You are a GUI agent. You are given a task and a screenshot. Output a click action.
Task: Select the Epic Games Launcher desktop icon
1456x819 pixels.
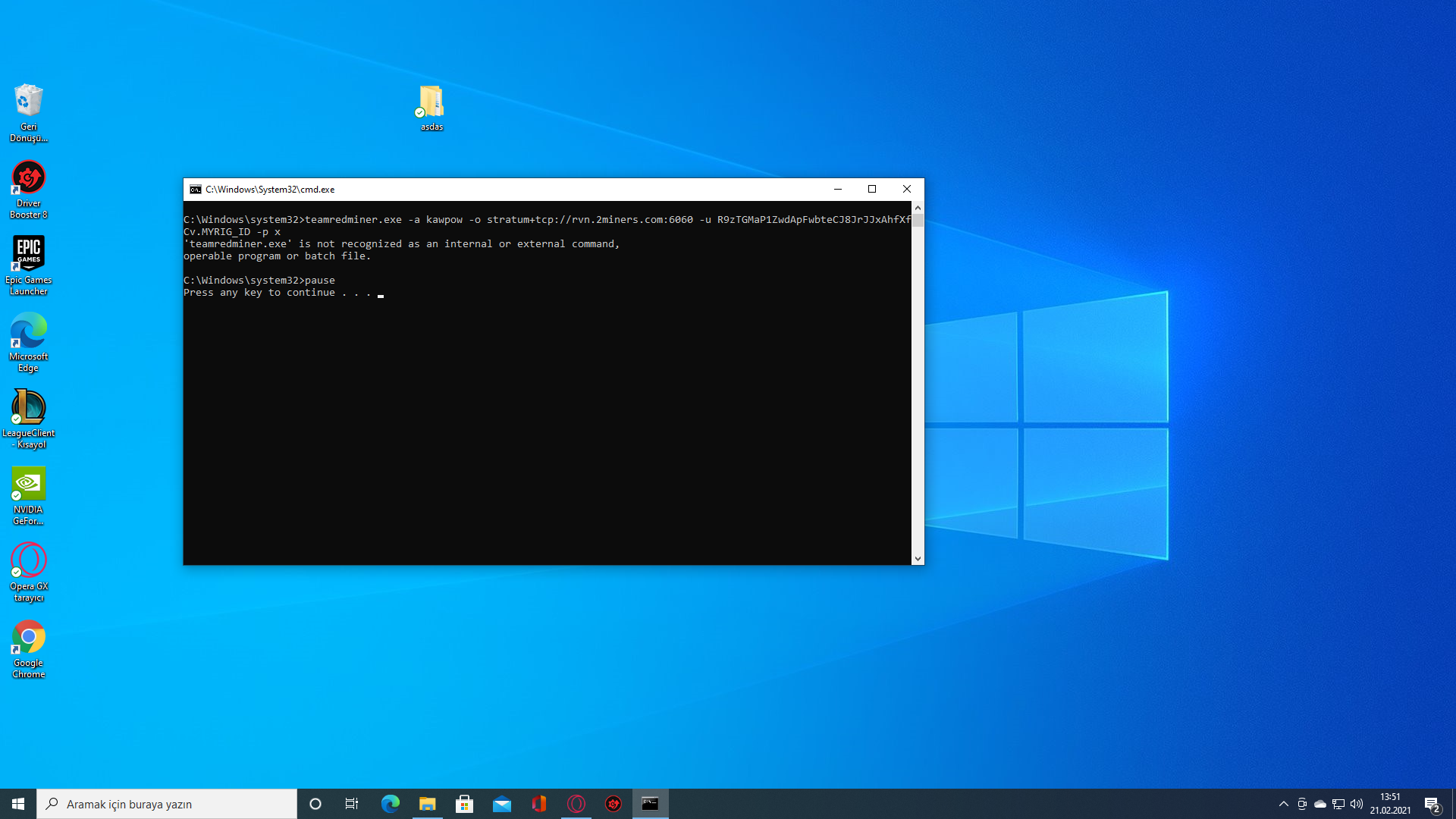point(29,265)
